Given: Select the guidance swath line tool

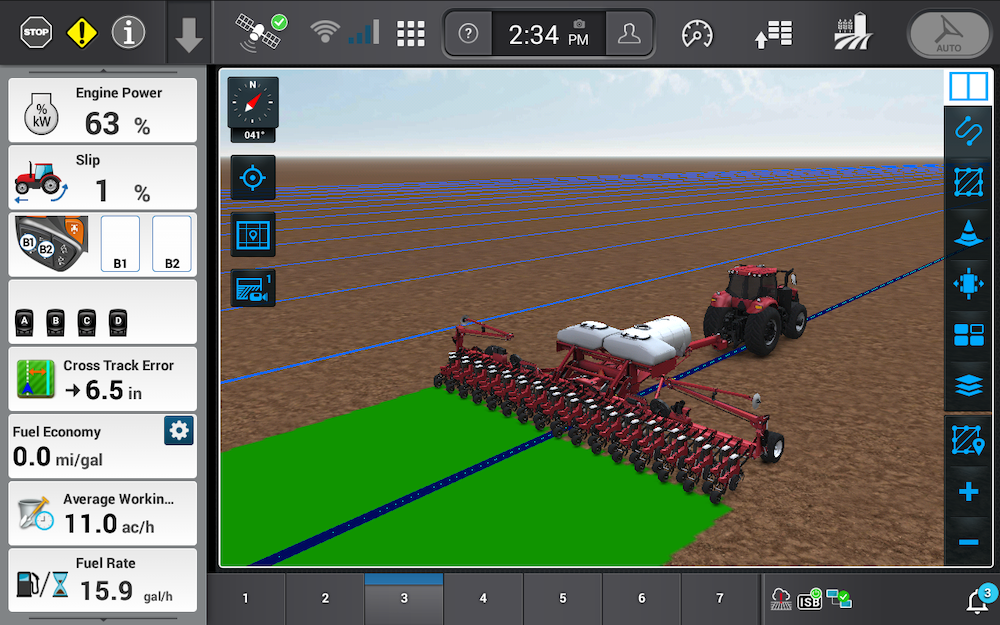Looking at the screenshot, I should [968, 129].
